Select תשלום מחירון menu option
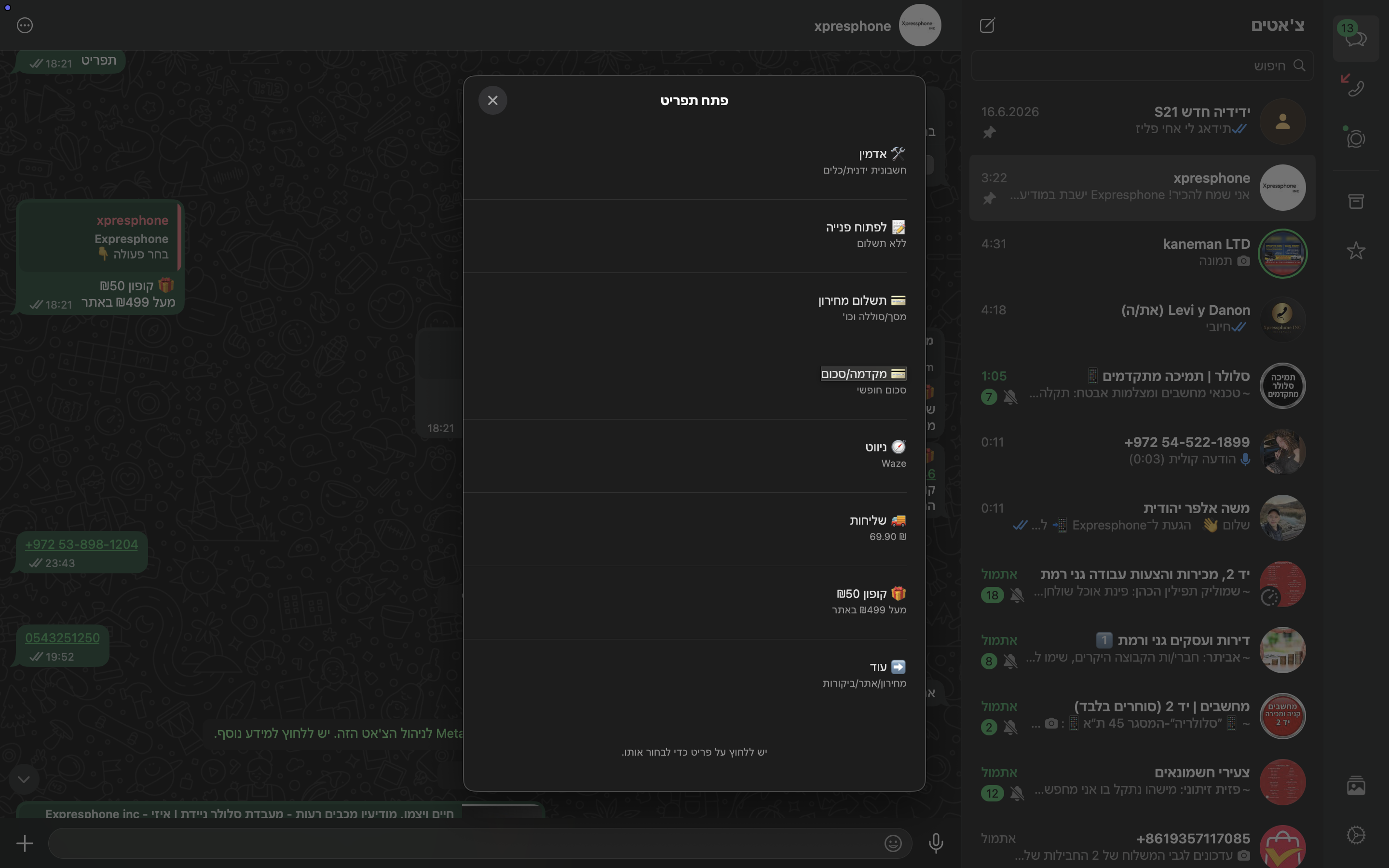 [685, 310]
